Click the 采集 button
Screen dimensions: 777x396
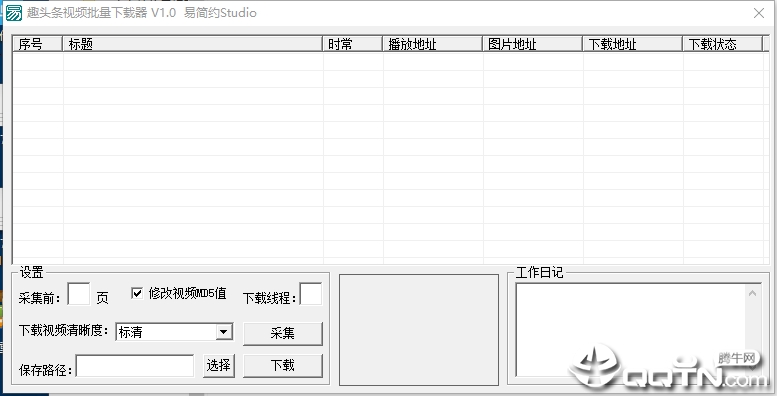pos(283,333)
